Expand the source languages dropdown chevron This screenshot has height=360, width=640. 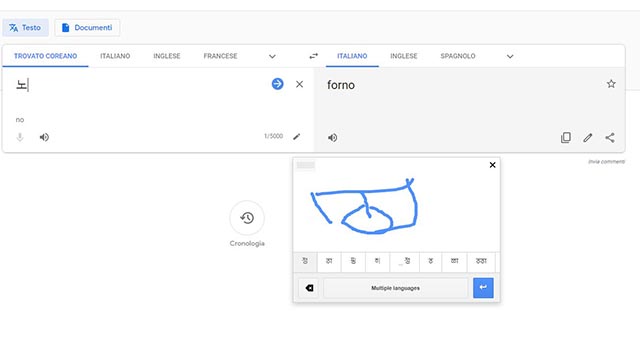pos(272,56)
